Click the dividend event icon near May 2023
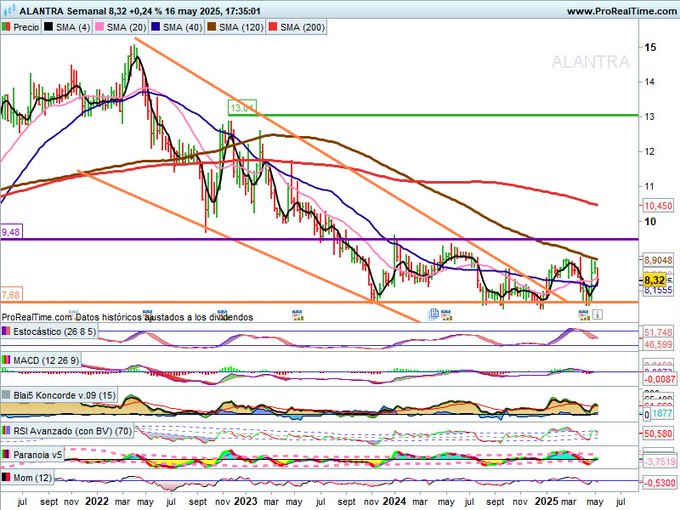The width and height of the screenshot is (680, 510). 298,315
